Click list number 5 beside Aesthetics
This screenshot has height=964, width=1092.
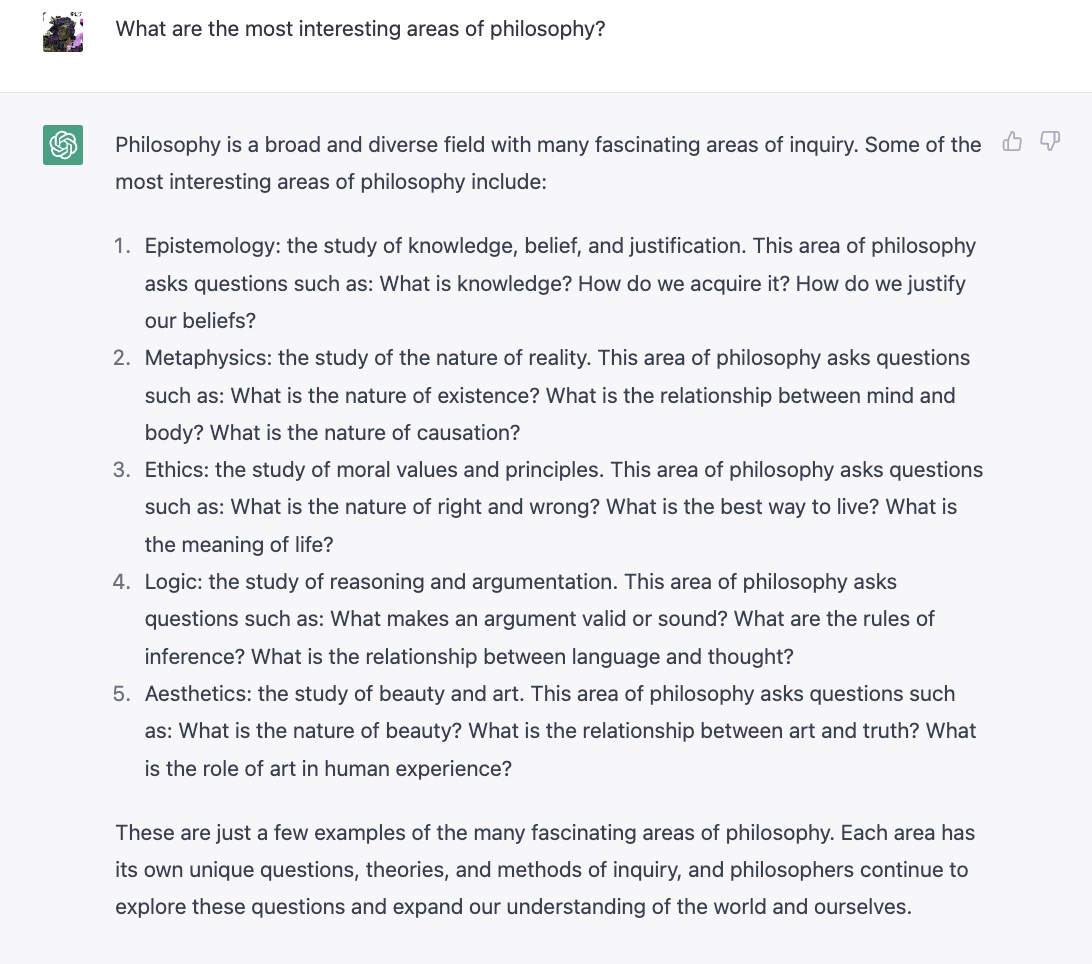(x=121, y=694)
